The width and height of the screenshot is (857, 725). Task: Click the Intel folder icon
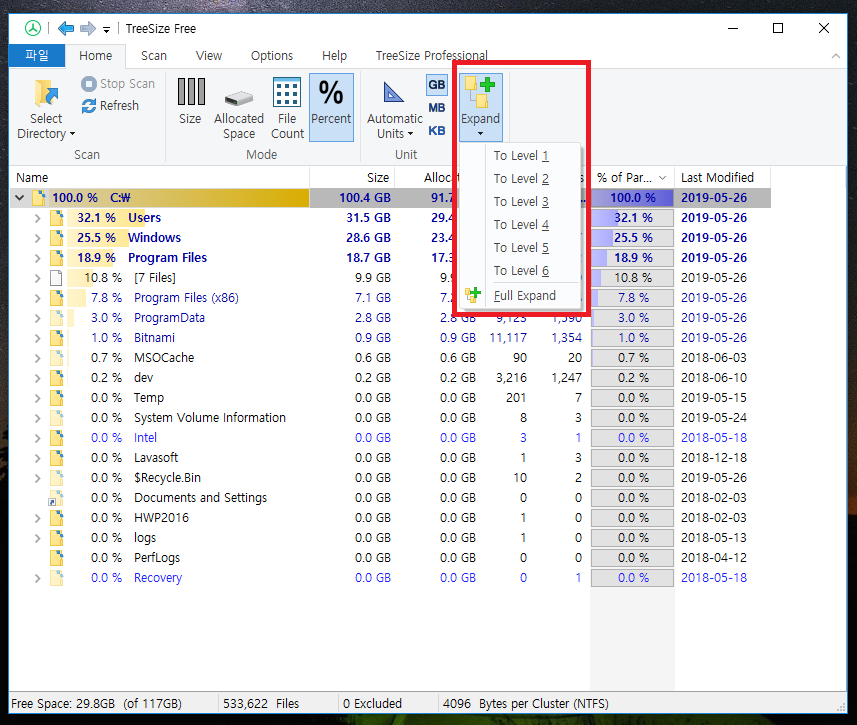click(x=56, y=438)
